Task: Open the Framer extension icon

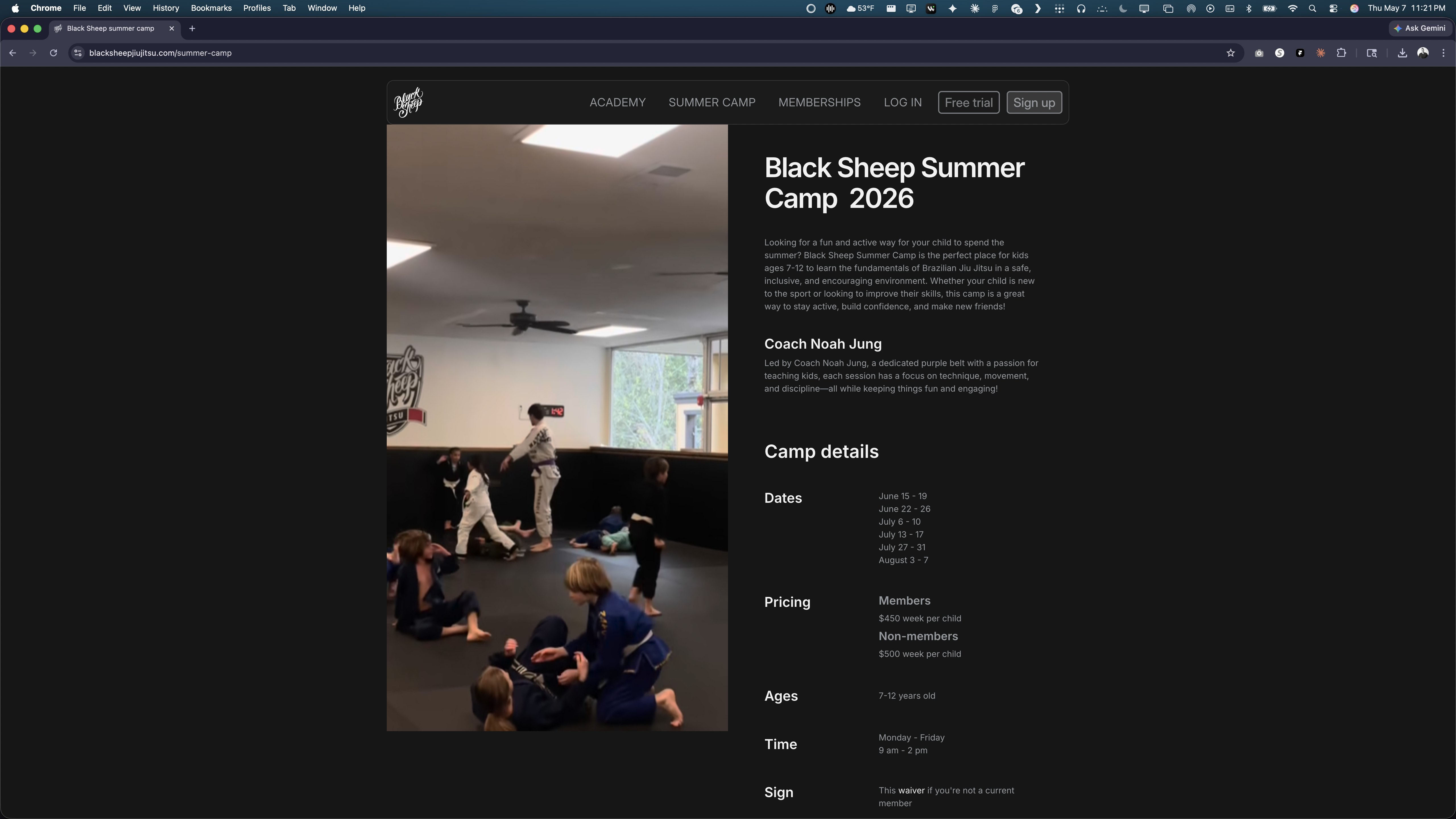Action: click(x=1300, y=53)
